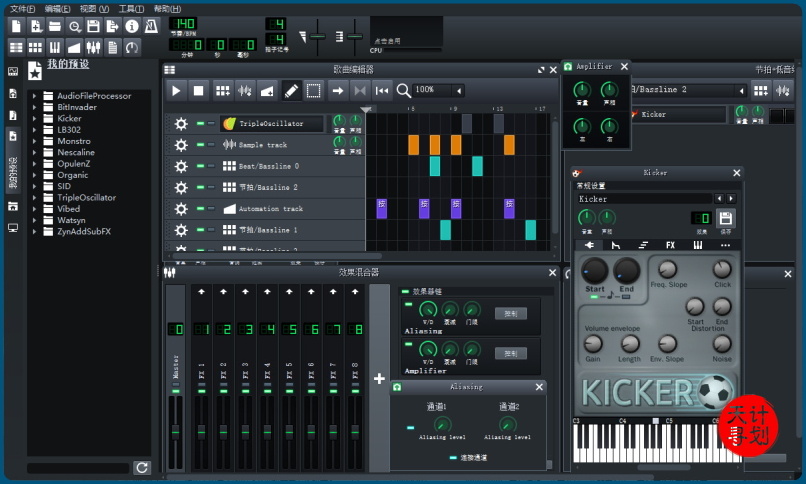Open the piano roll editor from toolbar

pos(54,46)
